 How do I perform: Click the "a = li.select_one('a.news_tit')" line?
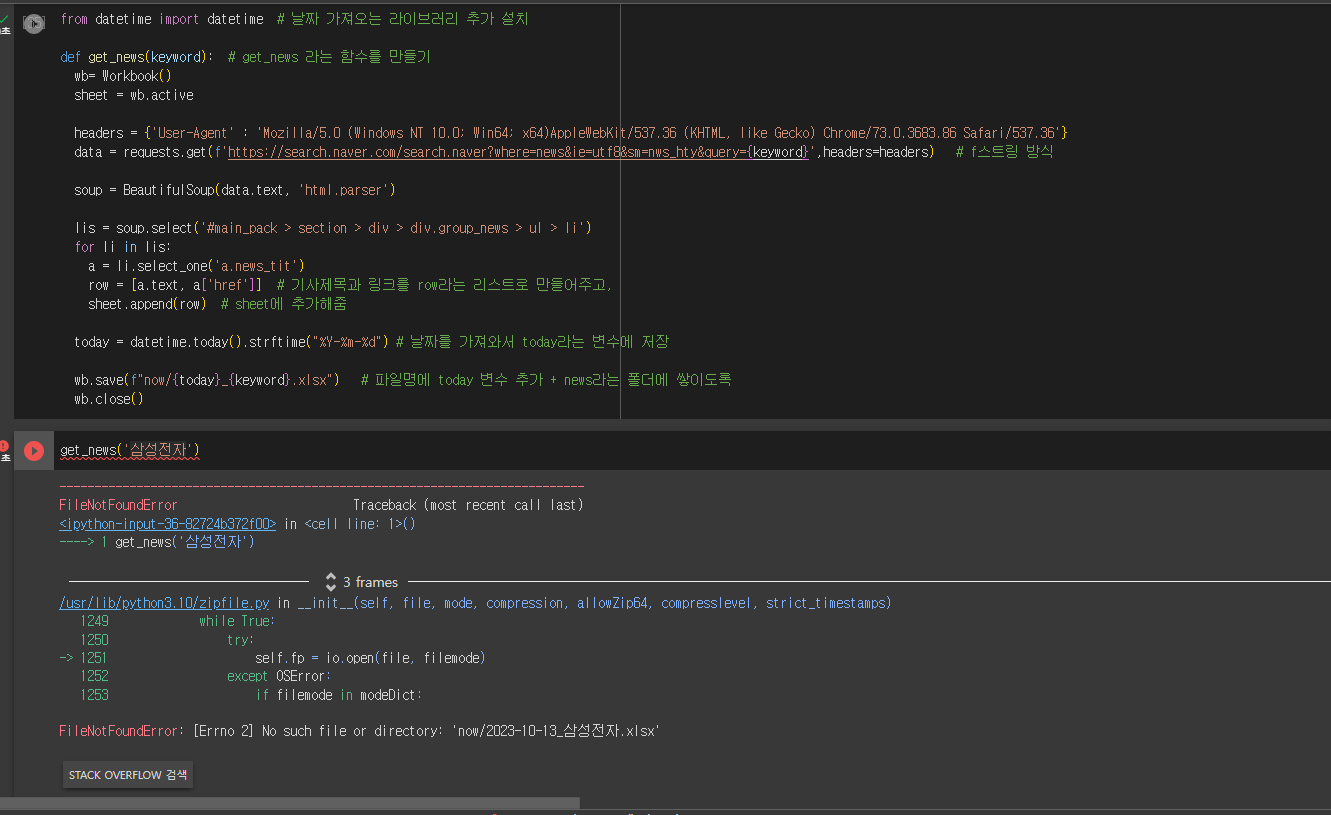(196, 266)
